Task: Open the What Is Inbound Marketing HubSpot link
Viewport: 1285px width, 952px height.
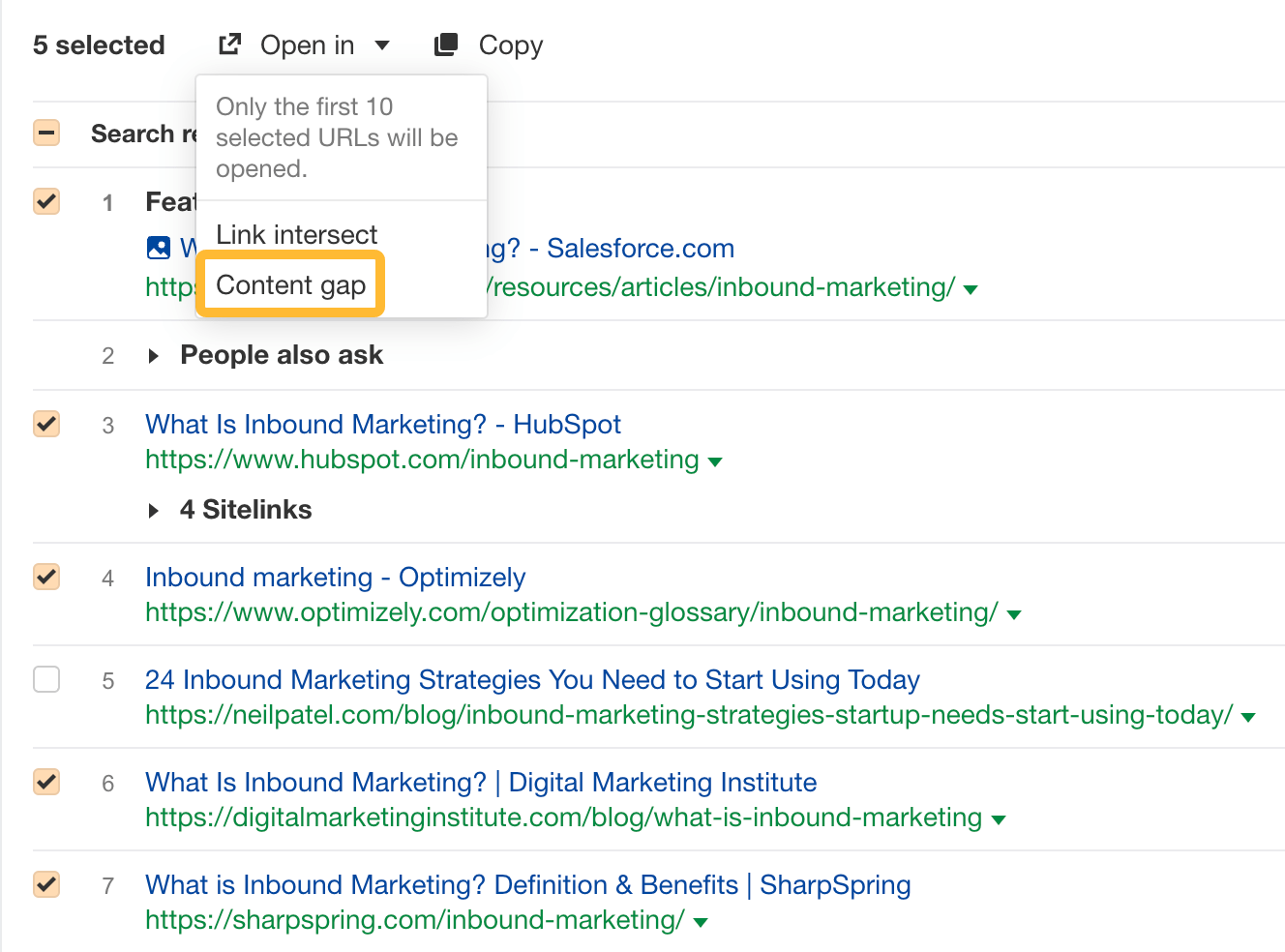Action: pos(383,424)
